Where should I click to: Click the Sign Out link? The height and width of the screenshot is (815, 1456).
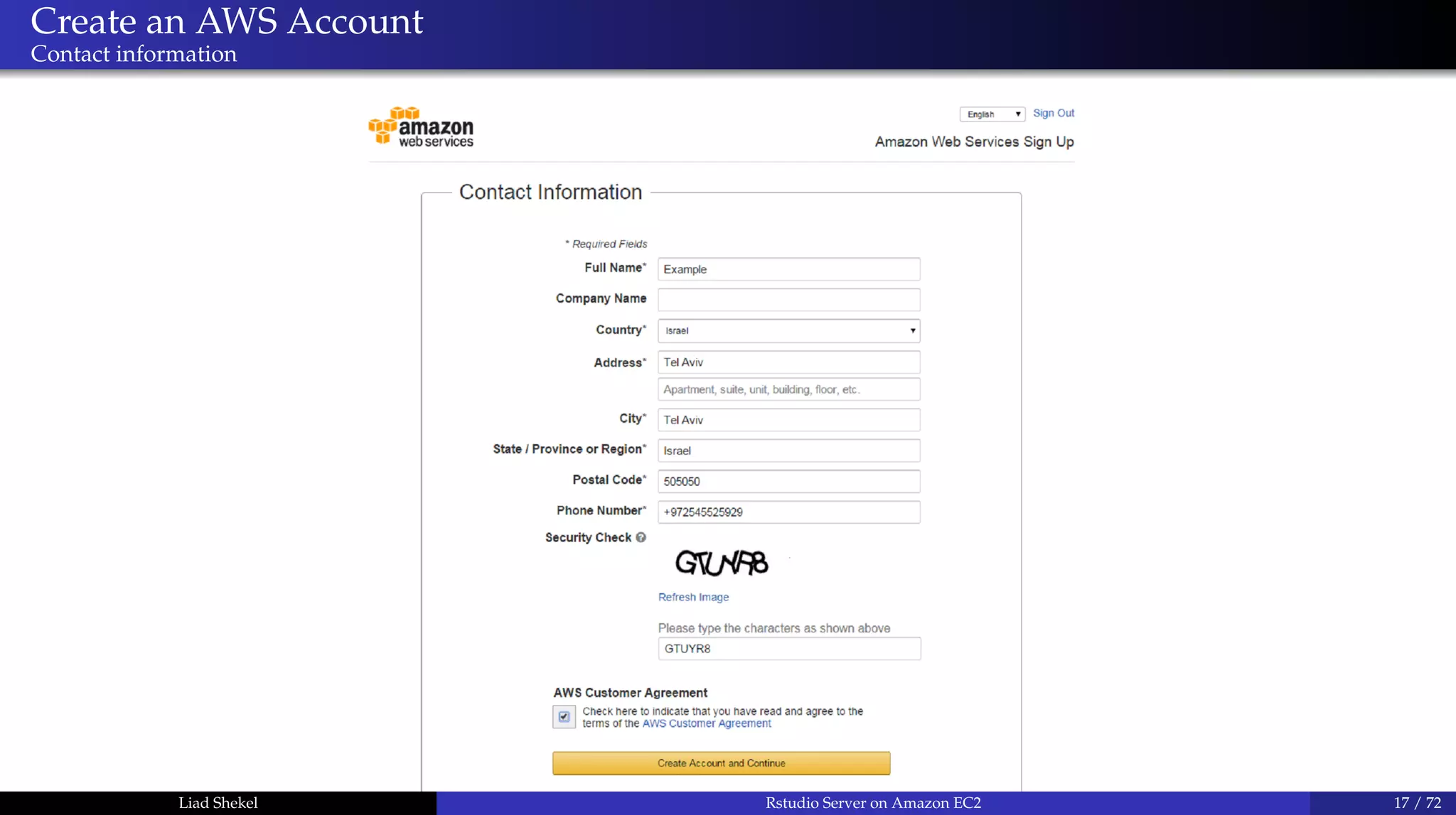(1053, 113)
